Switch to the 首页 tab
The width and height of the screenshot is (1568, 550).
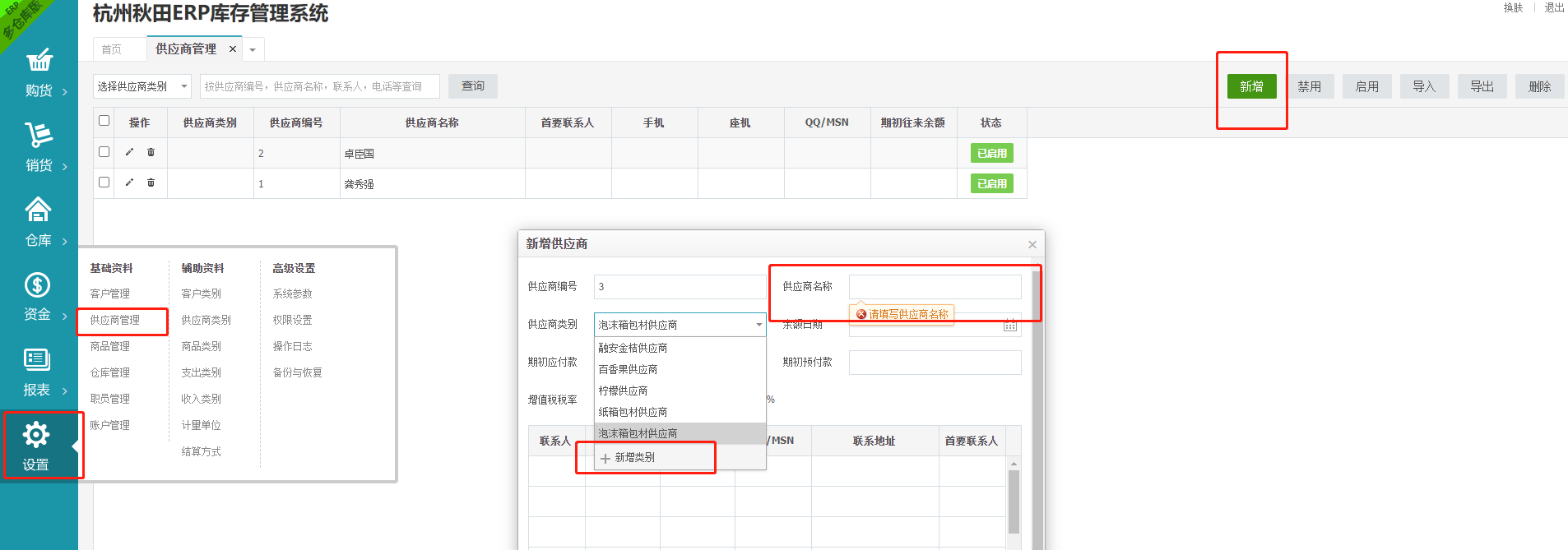coord(112,49)
